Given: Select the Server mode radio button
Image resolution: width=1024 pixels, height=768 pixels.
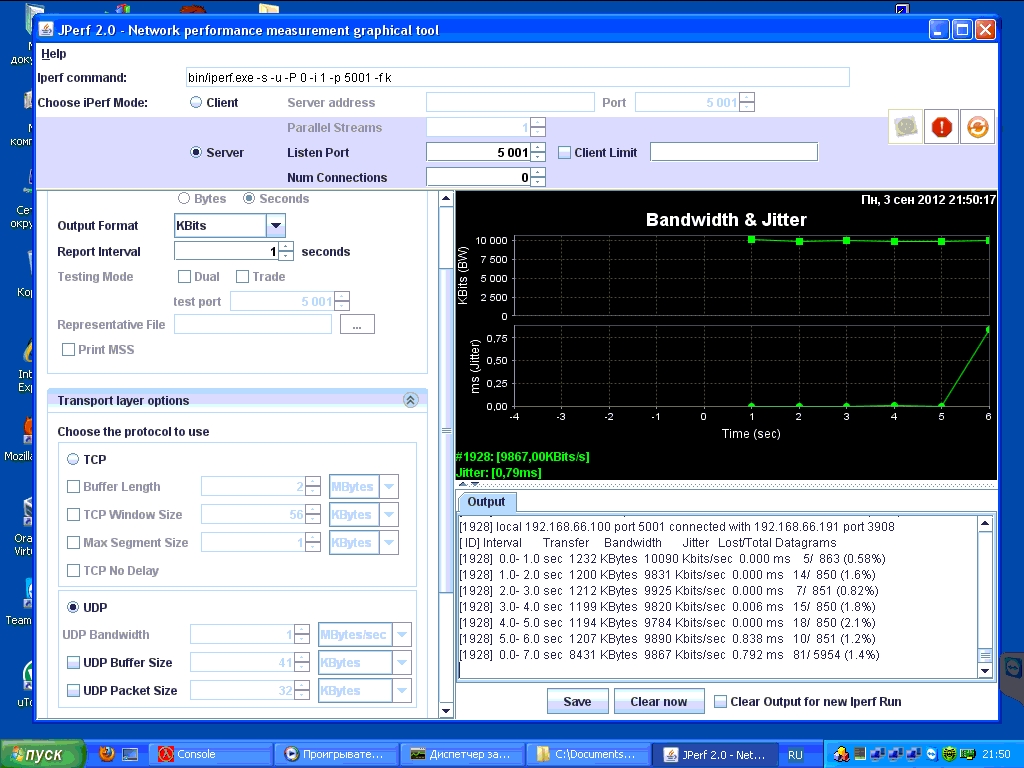Looking at the screenshot, I should click(x=196, y=152).
